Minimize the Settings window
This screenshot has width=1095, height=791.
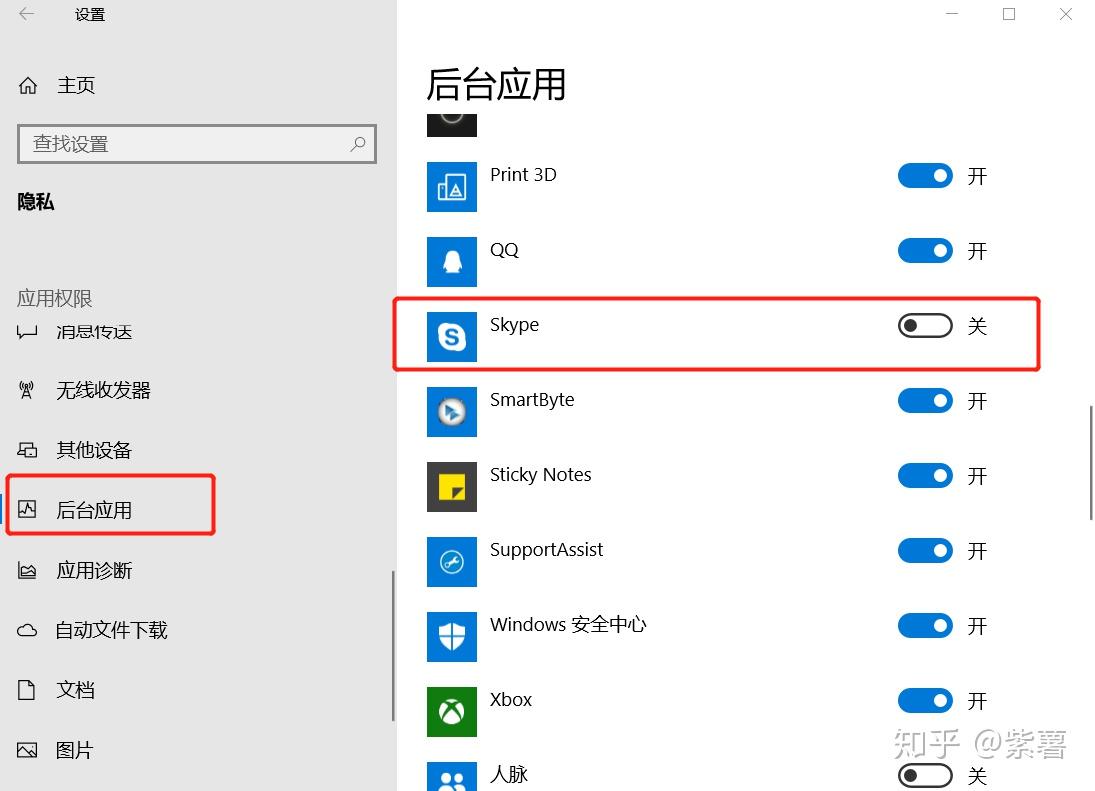pos(952,14)
